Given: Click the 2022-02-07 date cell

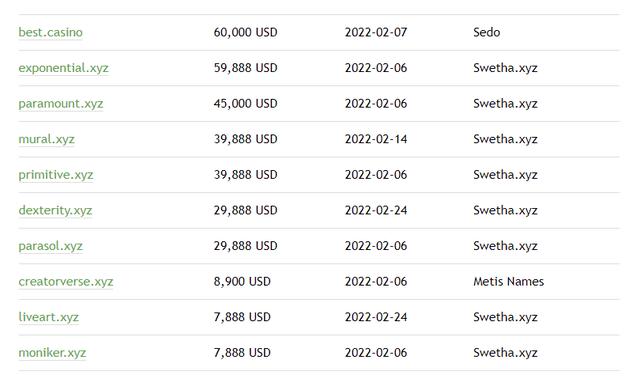Looking at the screenshot, I should tap(376, 32).
